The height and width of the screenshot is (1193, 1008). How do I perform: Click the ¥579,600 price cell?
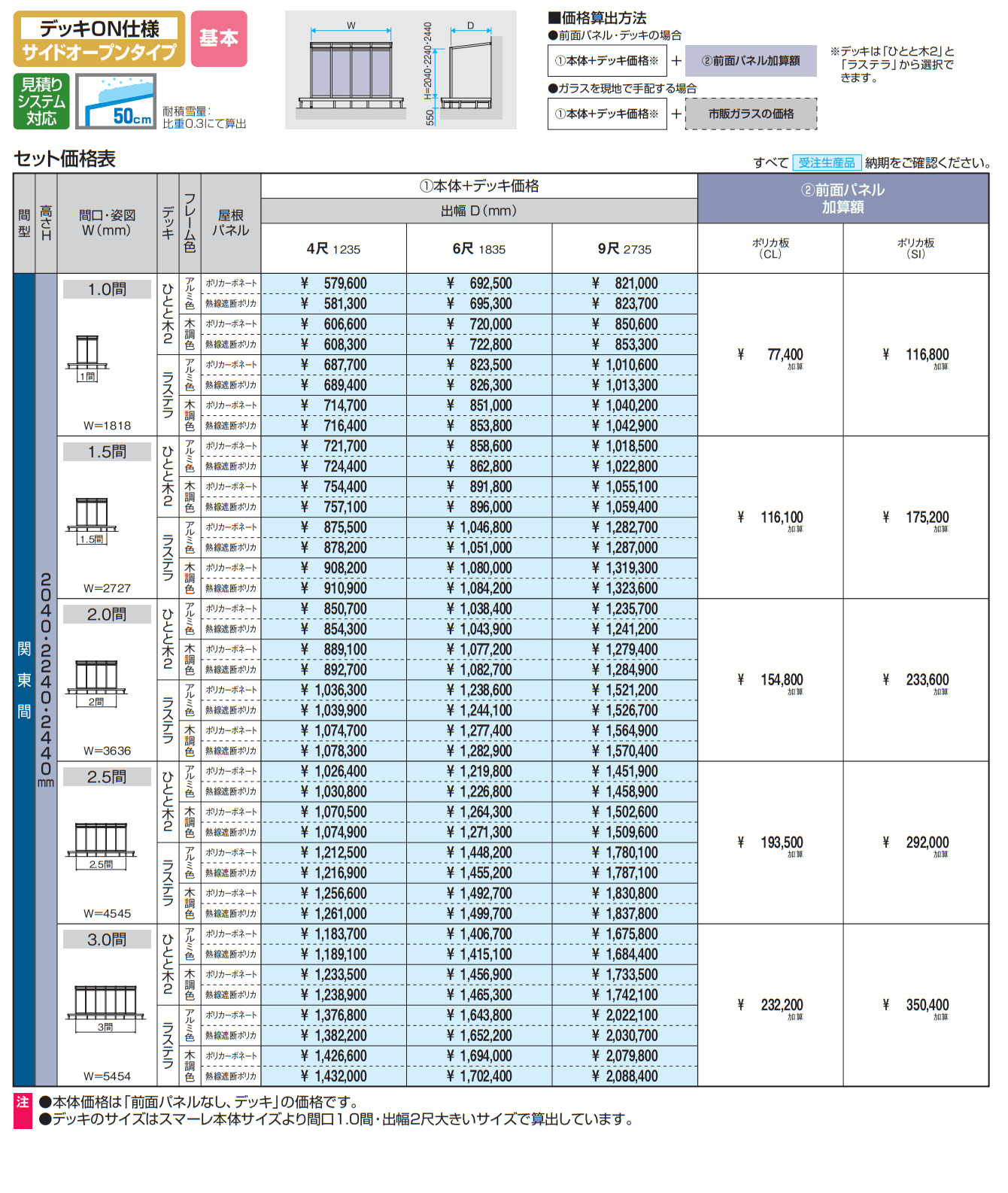334,284
